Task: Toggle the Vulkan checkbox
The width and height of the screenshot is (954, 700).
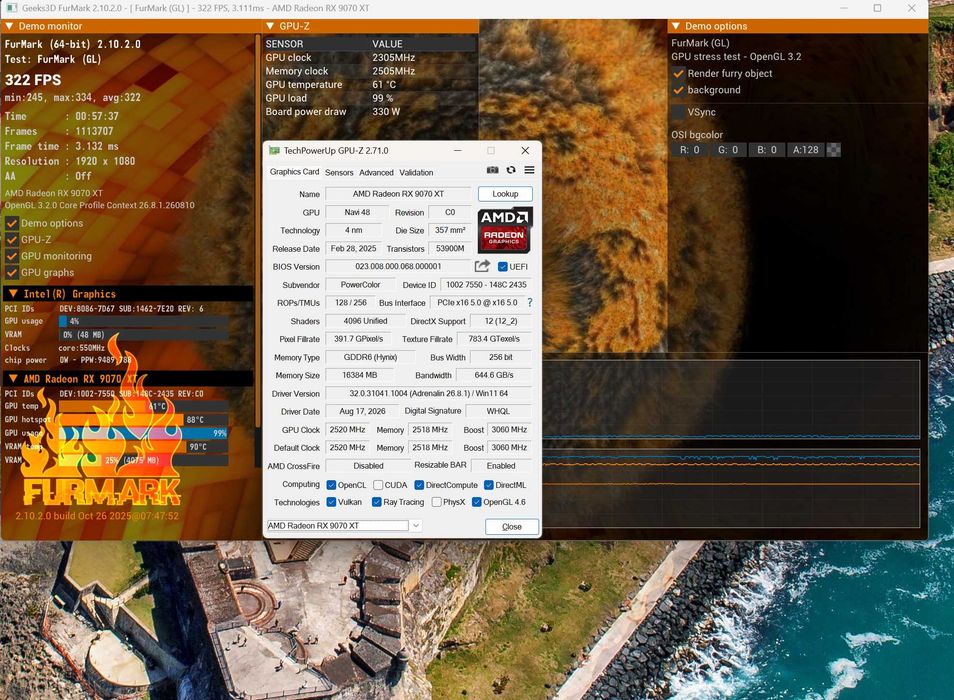Action: 331,502
